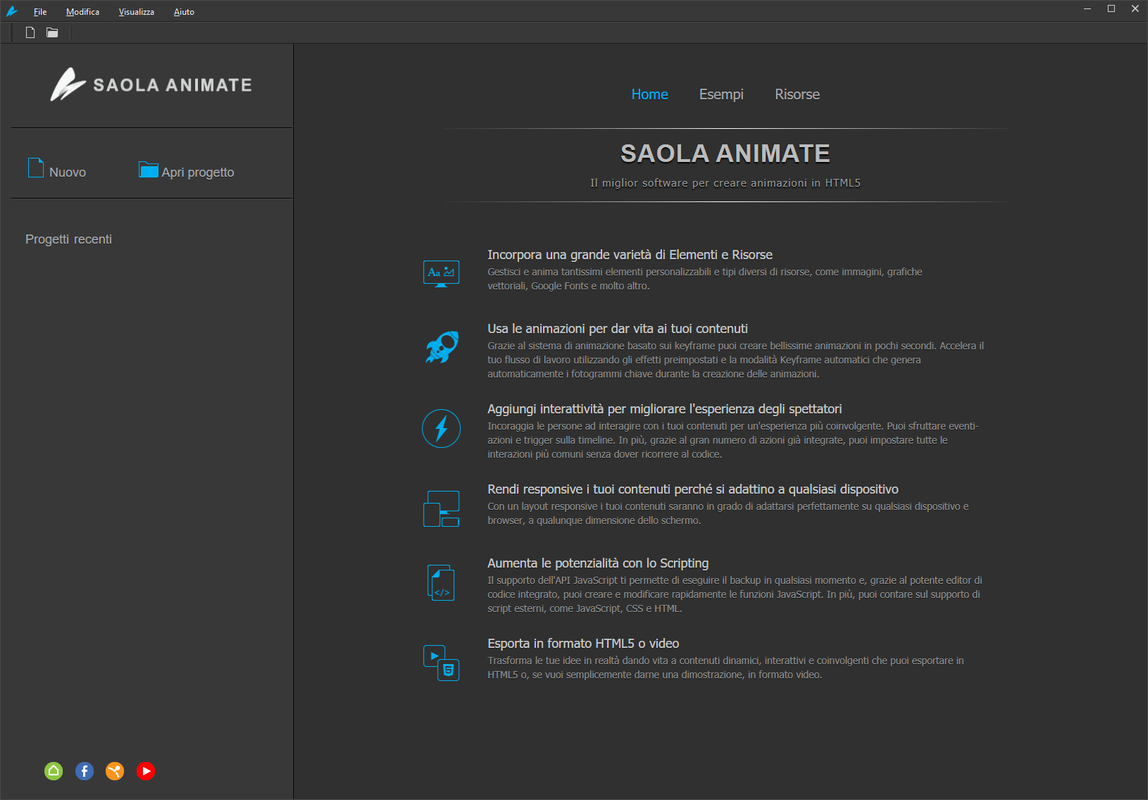This screenshot has width=1148, height=800.
Task: Click the new document toolbar icon
Action: pos(30,32)
